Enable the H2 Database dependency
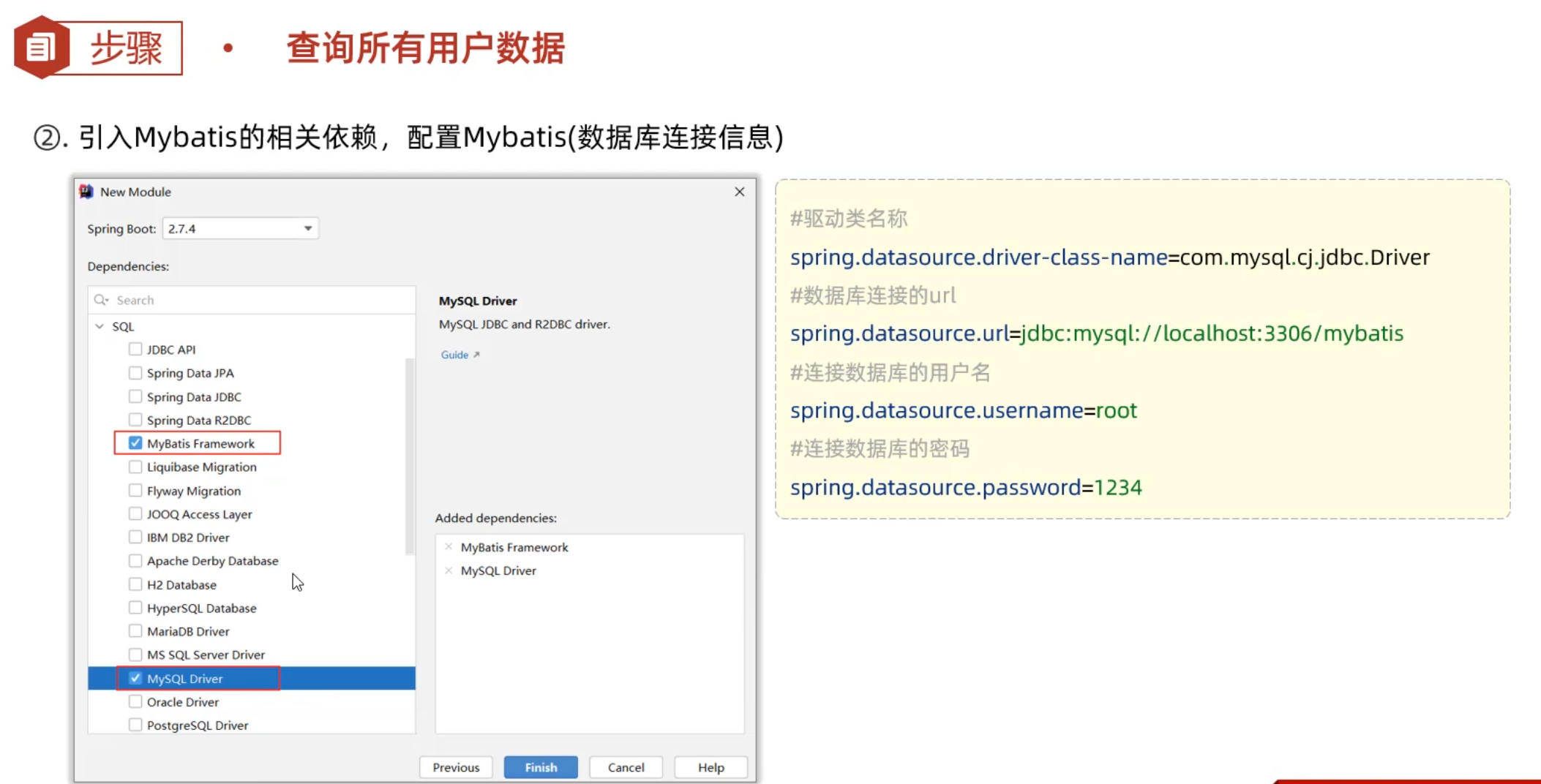 click(x=135, y=584)
